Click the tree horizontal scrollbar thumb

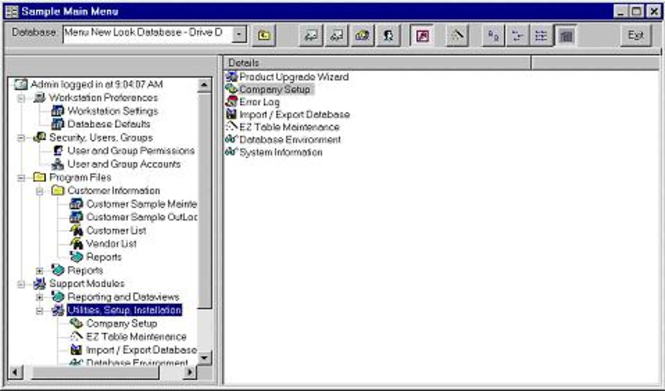tap(96, 372)
